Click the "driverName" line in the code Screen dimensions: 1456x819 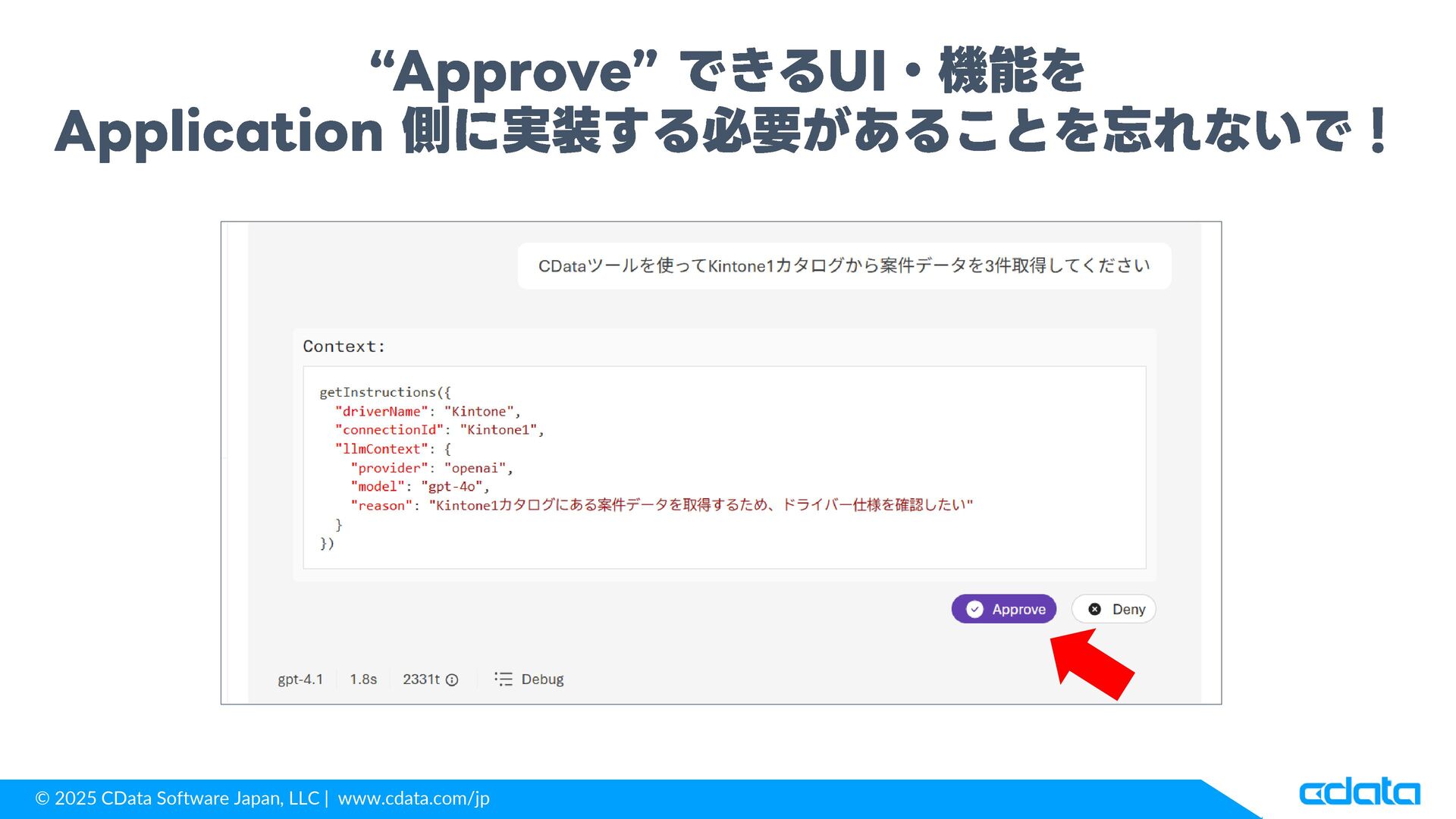(428, 411)
